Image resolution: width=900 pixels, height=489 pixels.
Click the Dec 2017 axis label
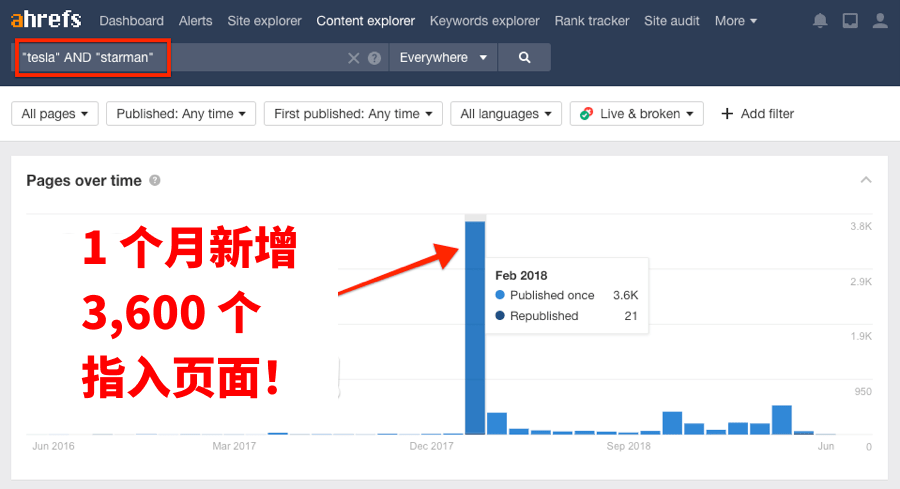tap(431, 446)
